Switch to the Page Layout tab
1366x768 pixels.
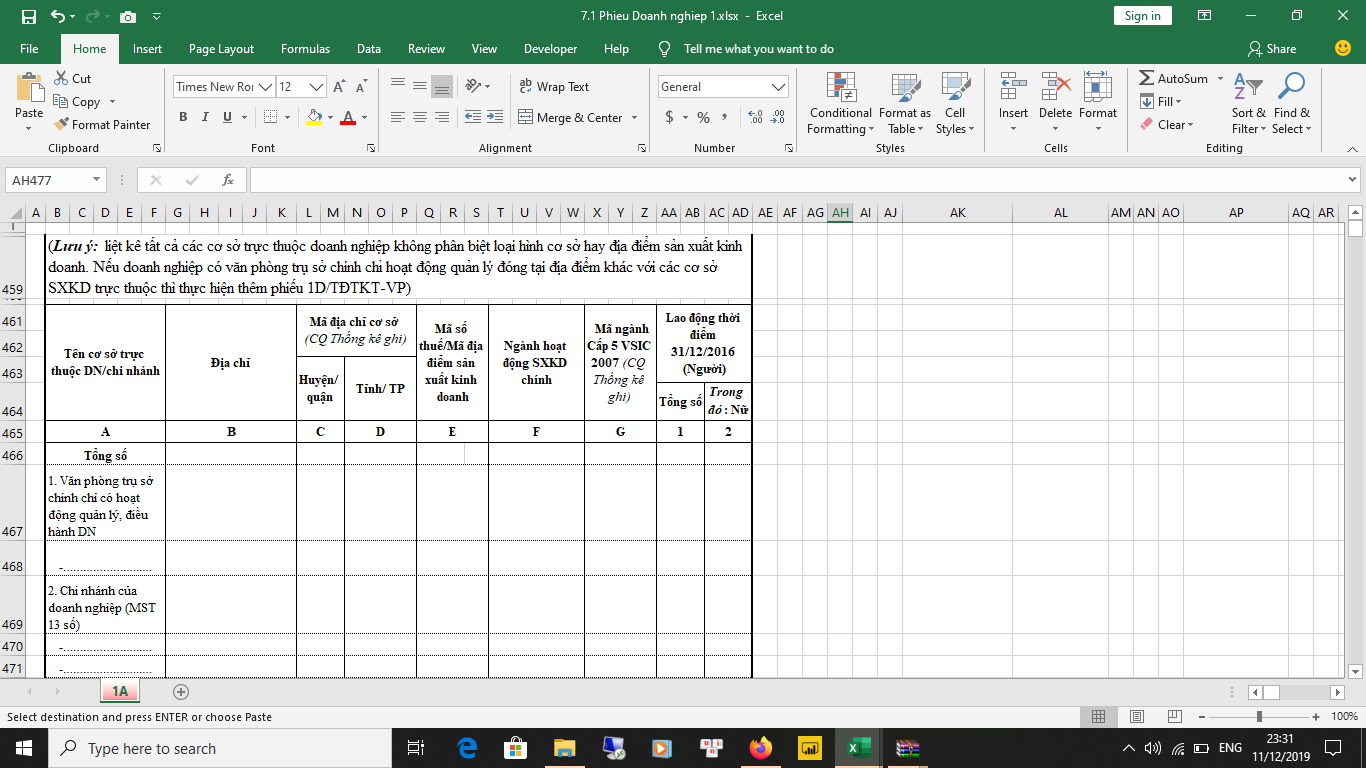point(221,48)
